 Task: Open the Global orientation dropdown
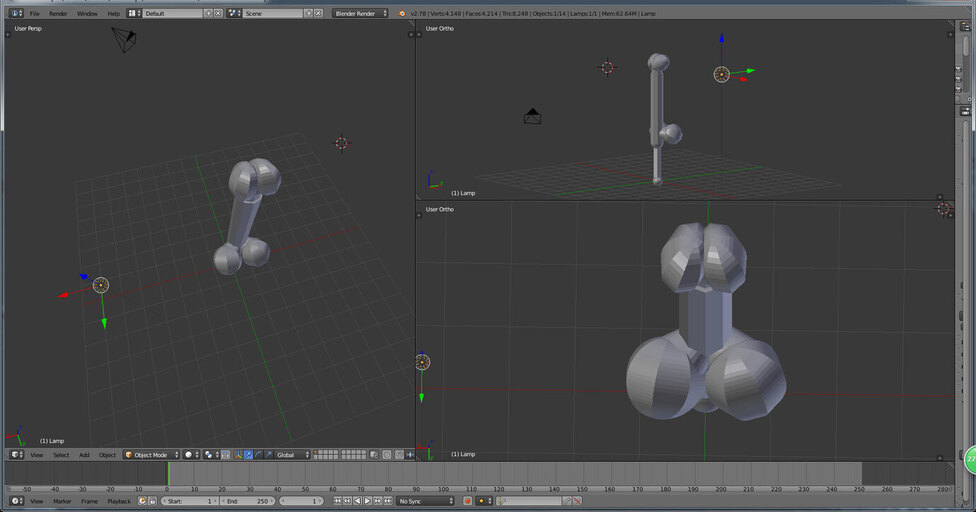[293, 455]
